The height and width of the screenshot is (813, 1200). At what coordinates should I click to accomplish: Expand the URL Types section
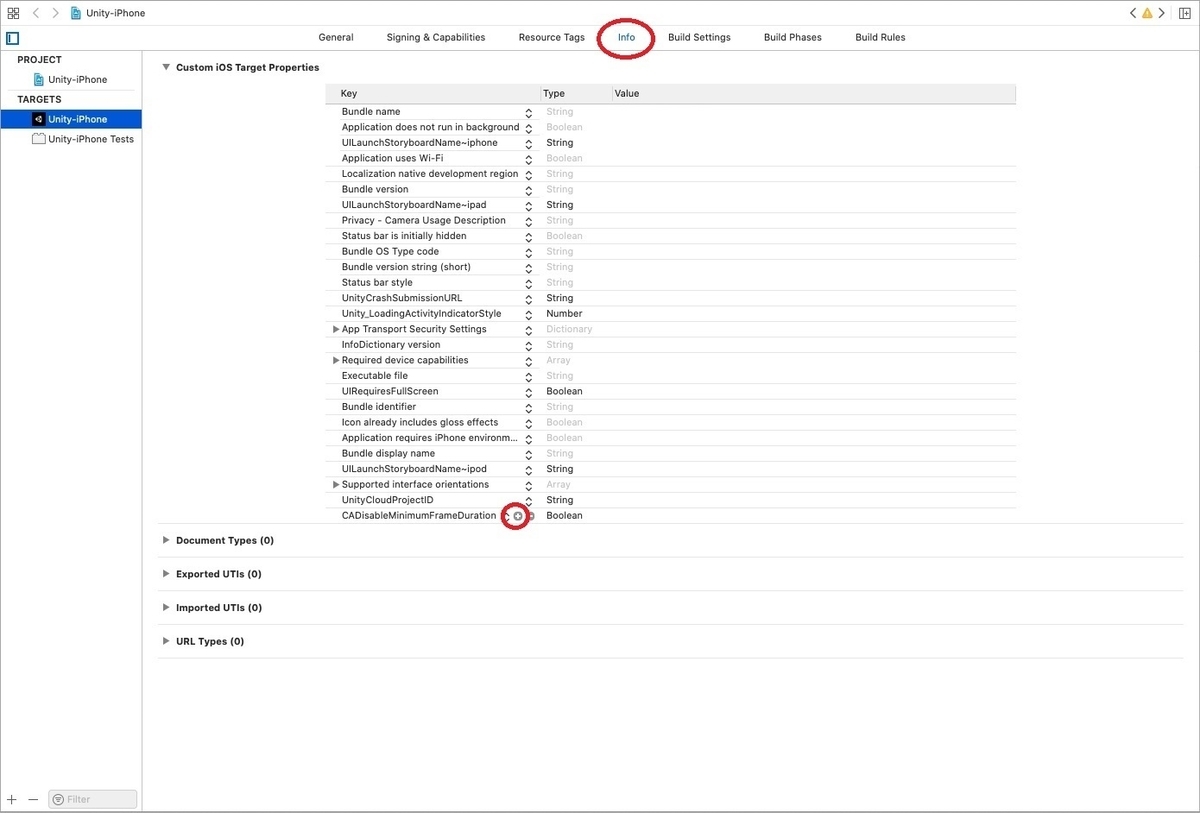[x=166, y=641]
